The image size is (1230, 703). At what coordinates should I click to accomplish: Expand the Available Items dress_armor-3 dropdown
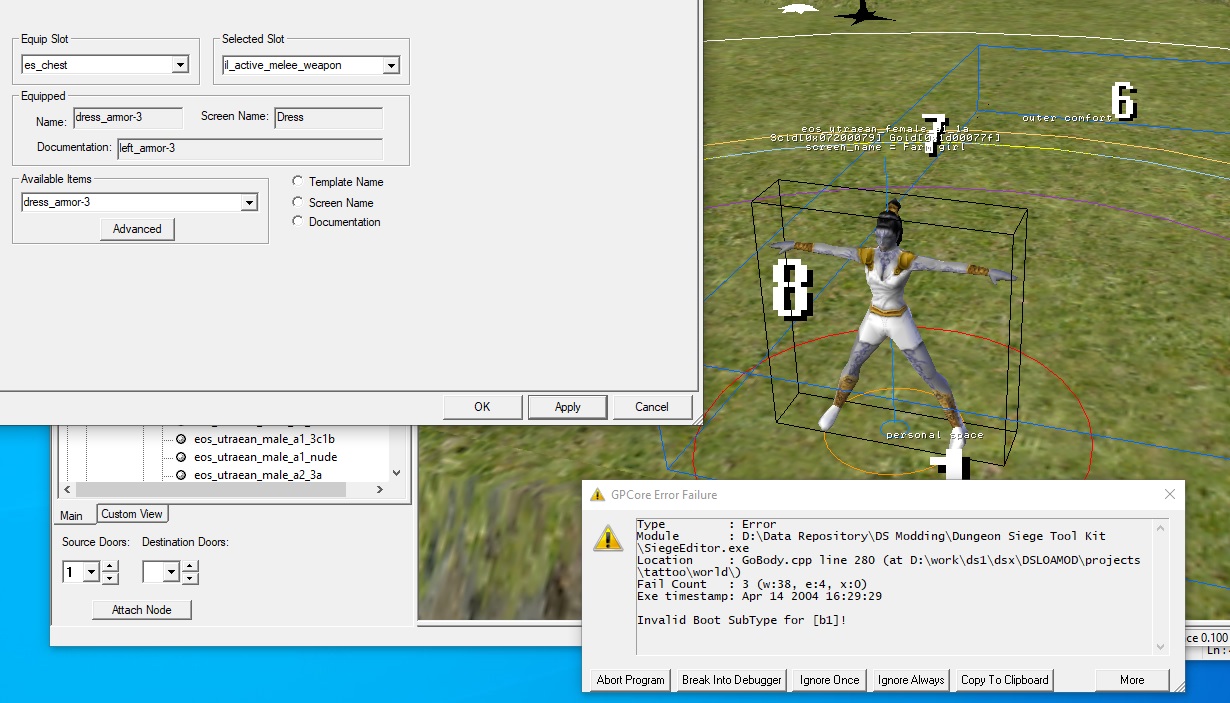(249, 202)
